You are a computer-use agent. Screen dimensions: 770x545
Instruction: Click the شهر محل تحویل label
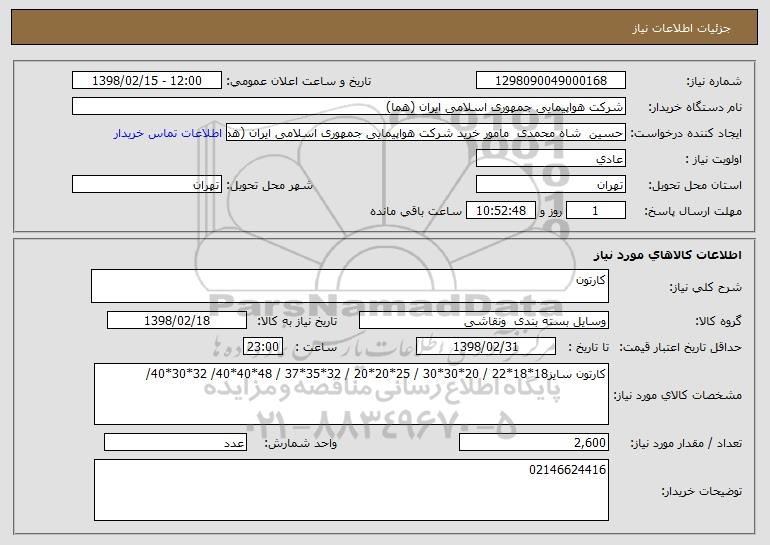pyautogui.click(x=269, y=186)
